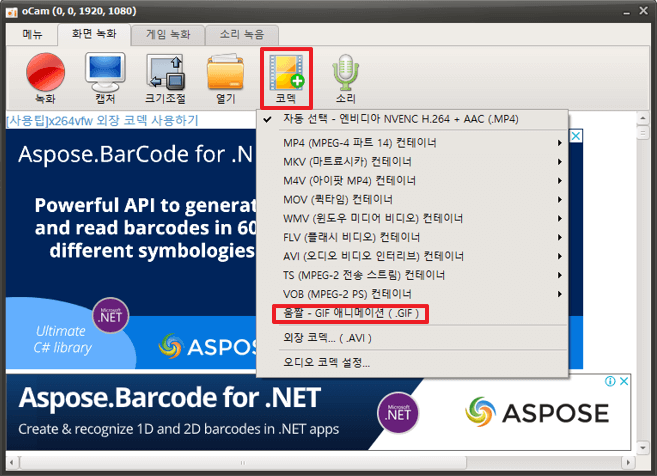This screenshot has width=657, height=476.
Task: Click the vertical scrollbar down arrow
Action: click(643, 448)
